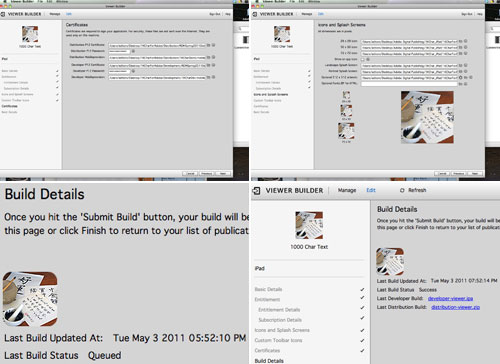
Task: Click info icon next to Distribution P12 Password
Action: tap(133, 51)
